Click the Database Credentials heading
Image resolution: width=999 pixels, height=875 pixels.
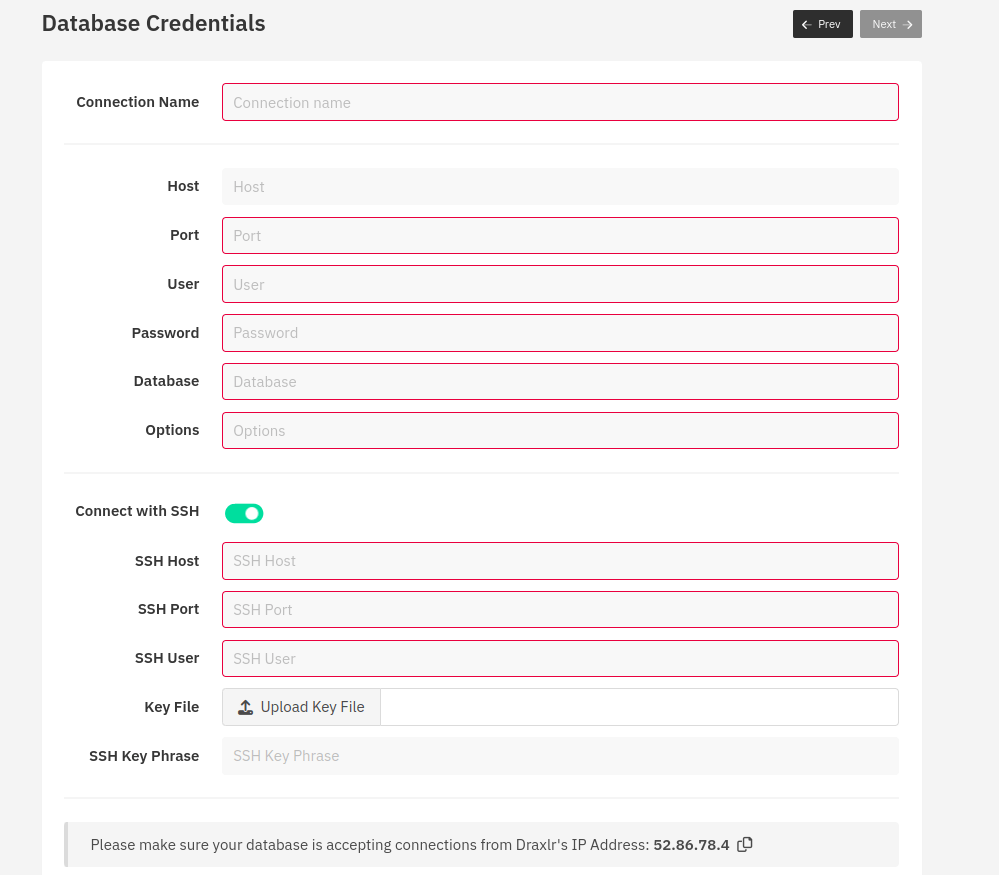coord(154,24)
